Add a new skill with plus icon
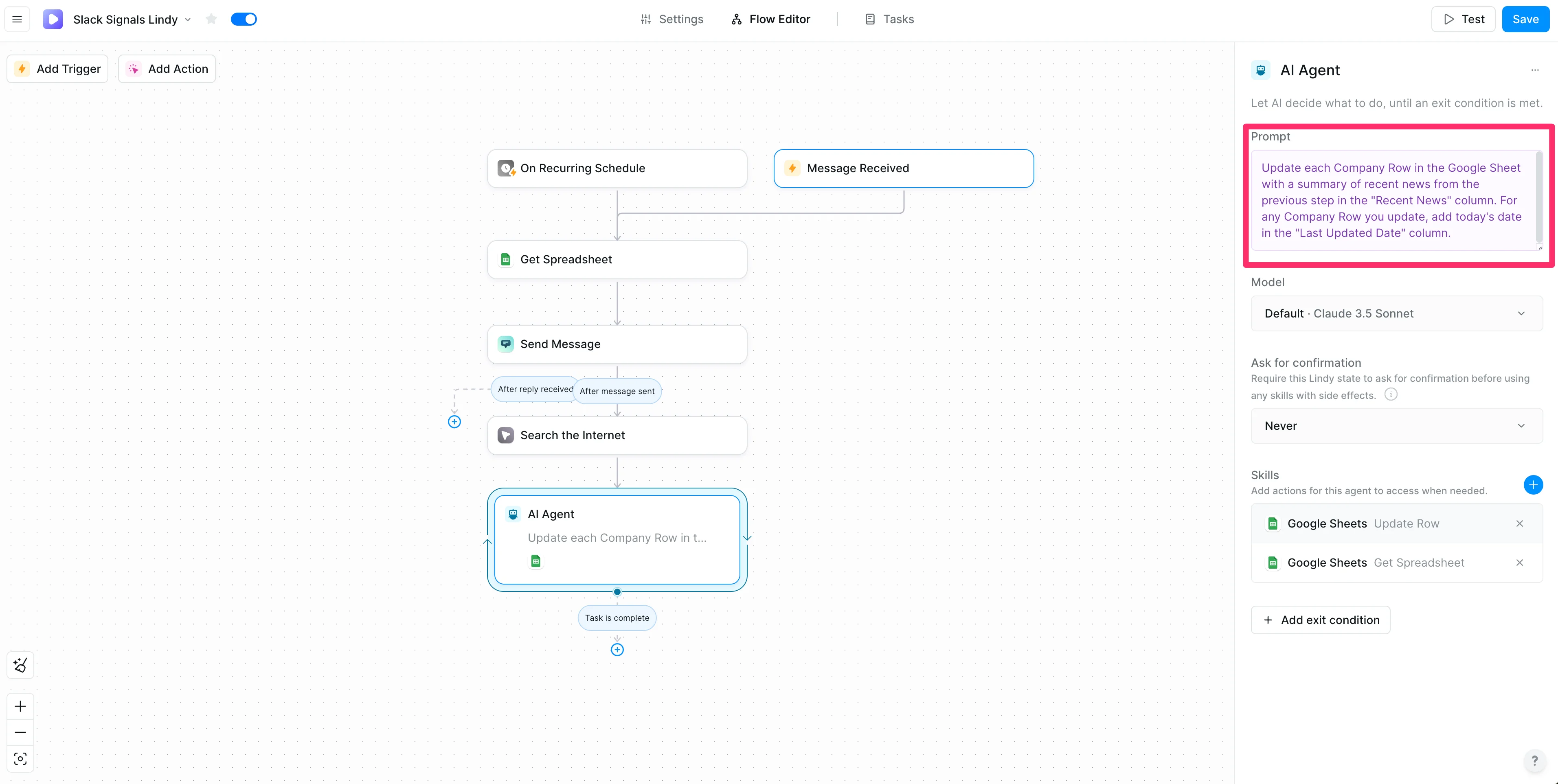This screenshot has width=1558, height=784. point(1533,485)
